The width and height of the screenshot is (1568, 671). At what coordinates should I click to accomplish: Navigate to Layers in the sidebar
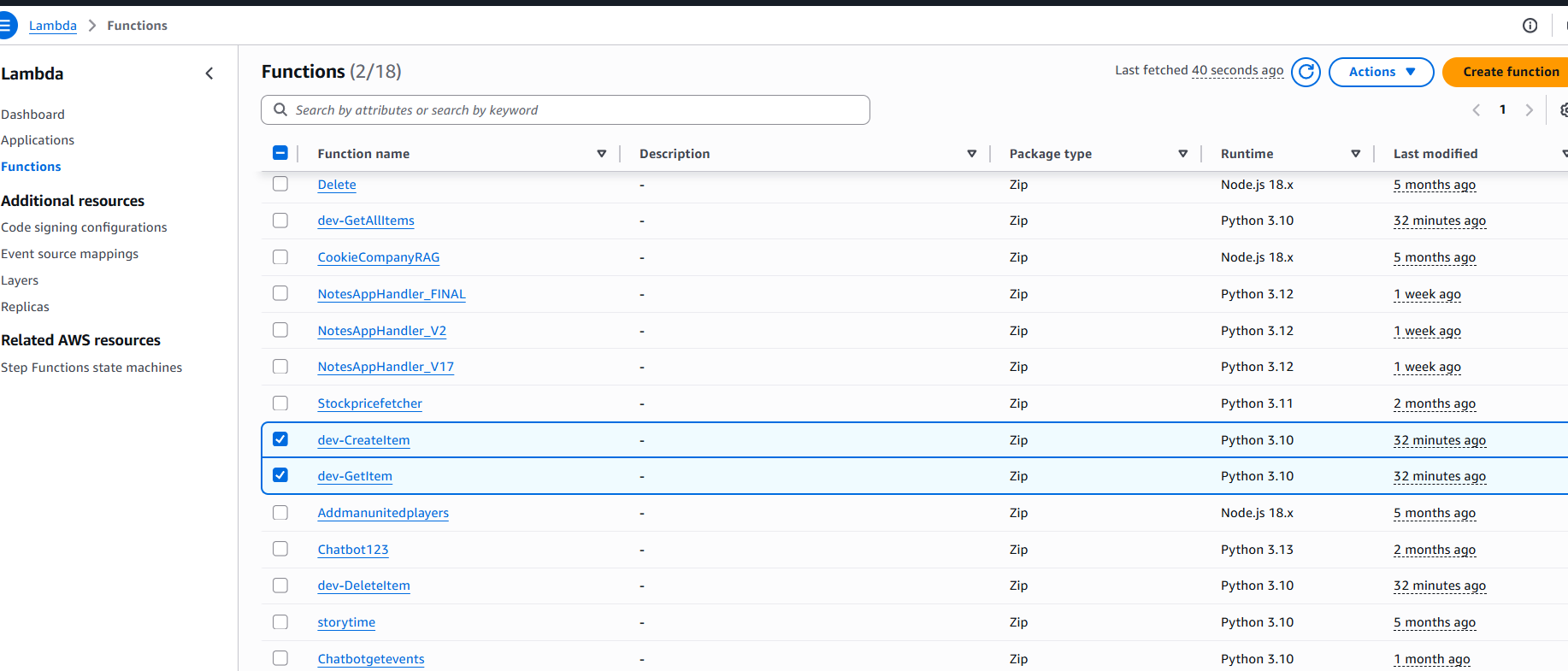pyautogui.click(x=20, y=280)
